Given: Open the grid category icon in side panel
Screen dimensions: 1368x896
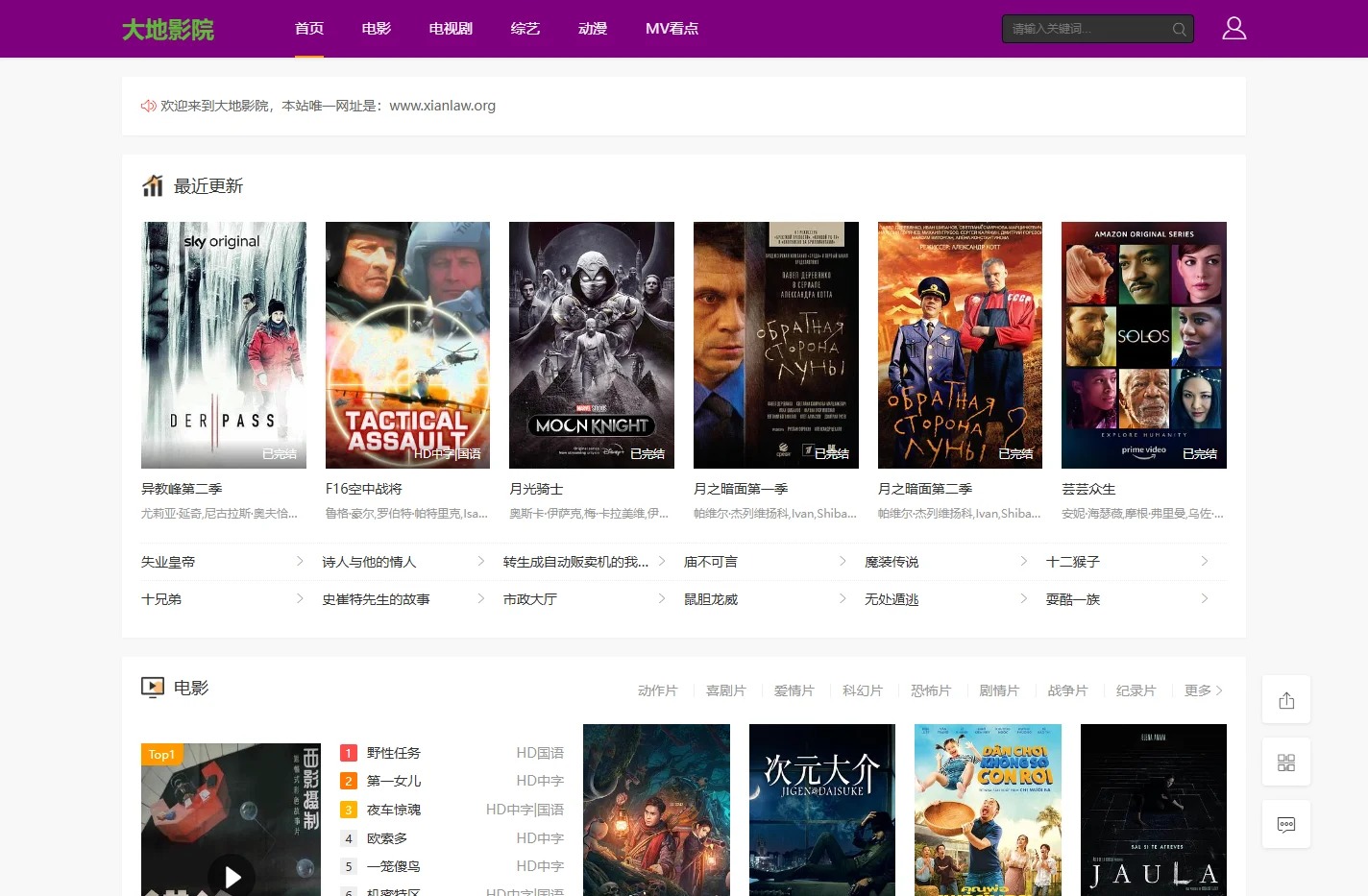Looking at the screenshot, I should (x=1286, y=763).
